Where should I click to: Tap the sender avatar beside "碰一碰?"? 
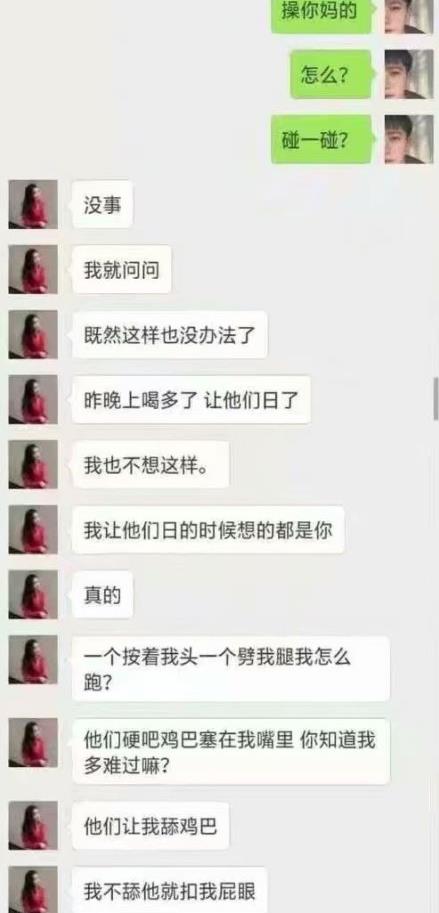(x=409, y=139)
